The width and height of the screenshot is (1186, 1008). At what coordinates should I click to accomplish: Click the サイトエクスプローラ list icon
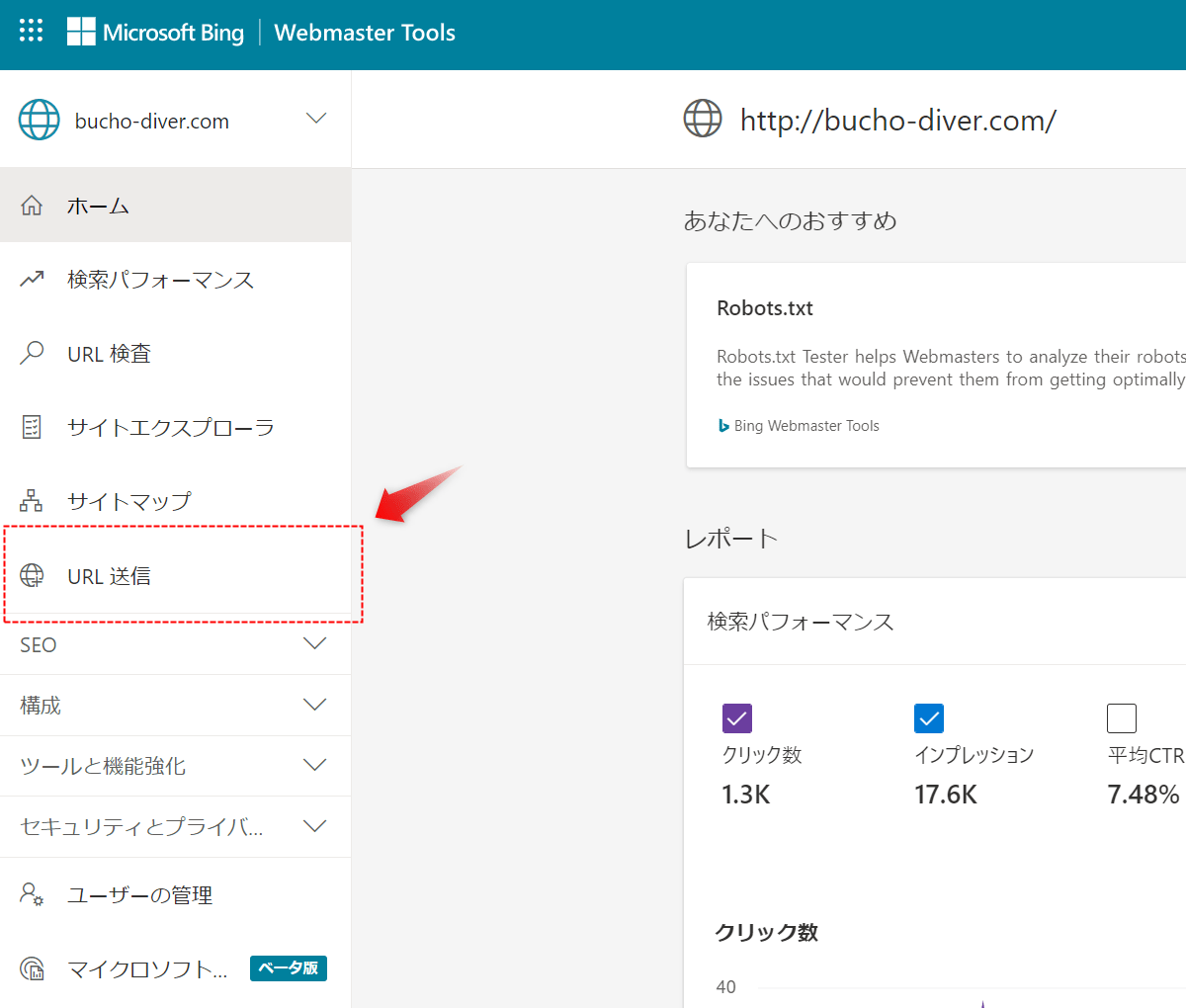[33, 427]
